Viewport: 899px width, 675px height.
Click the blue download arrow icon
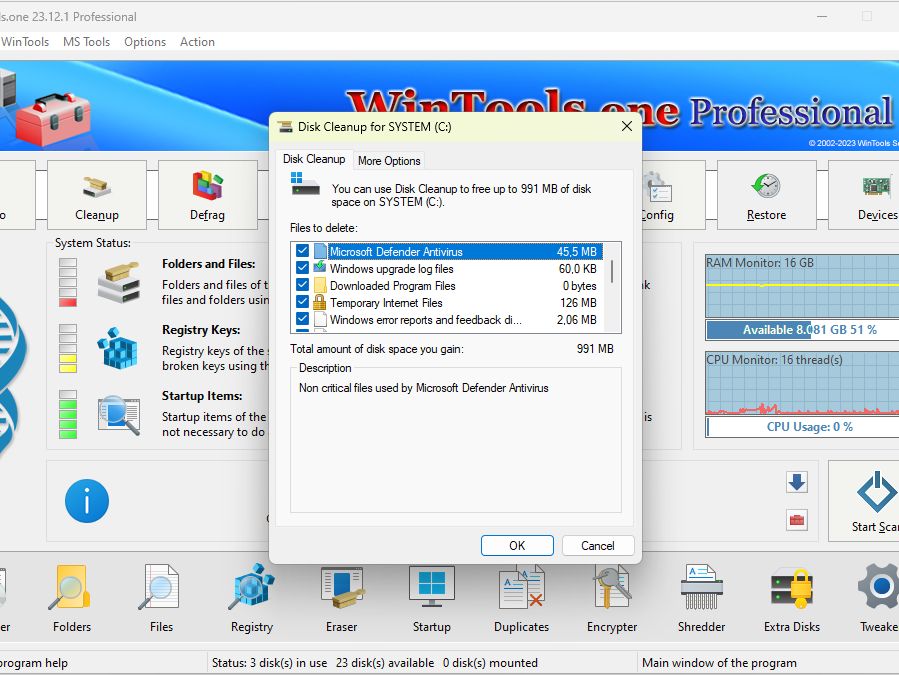click(797, 482)
